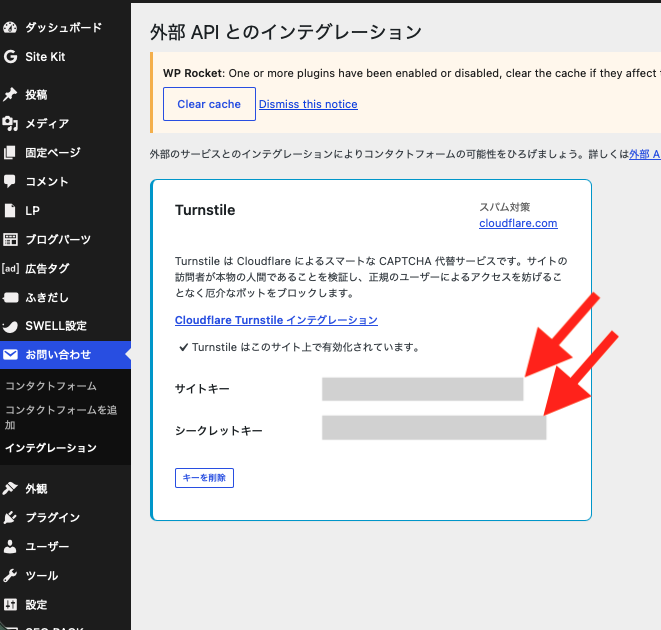Click the envelope icon beside お問い合わせ
661x630 pixels.
point(10,355)
